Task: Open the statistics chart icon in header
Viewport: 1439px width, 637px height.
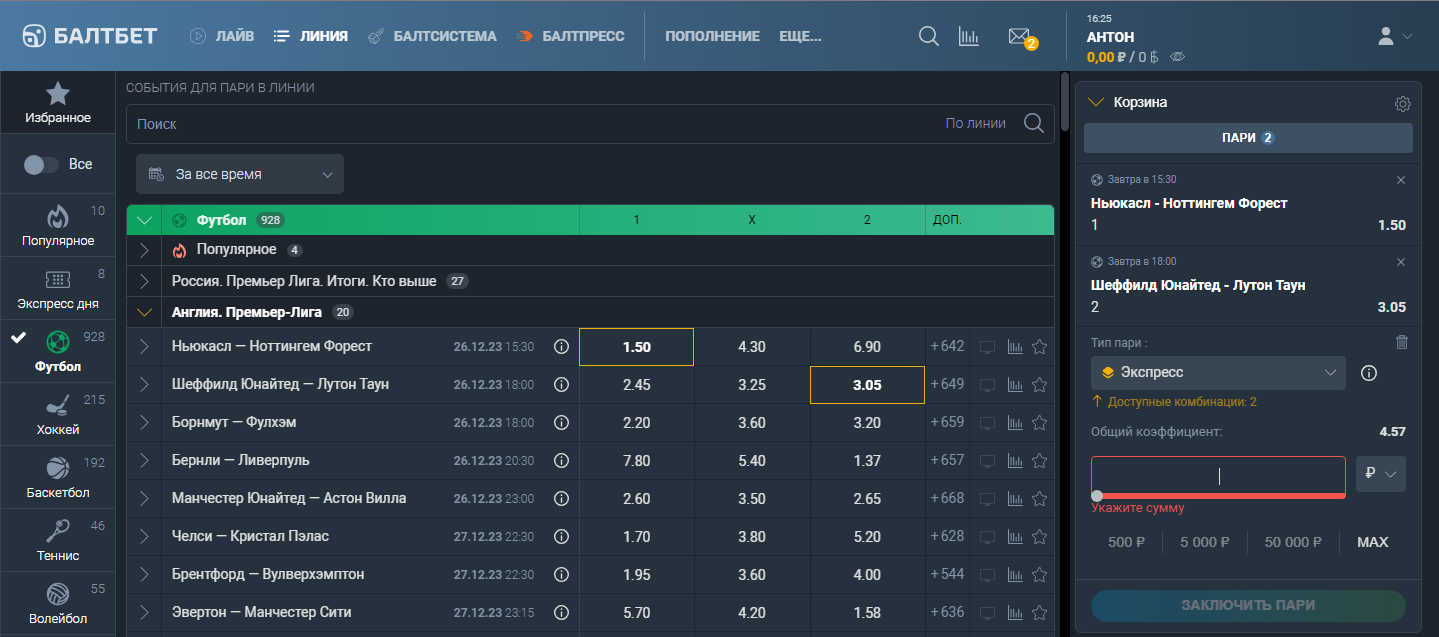Action: pyautogui.click(x=968, y=37)
